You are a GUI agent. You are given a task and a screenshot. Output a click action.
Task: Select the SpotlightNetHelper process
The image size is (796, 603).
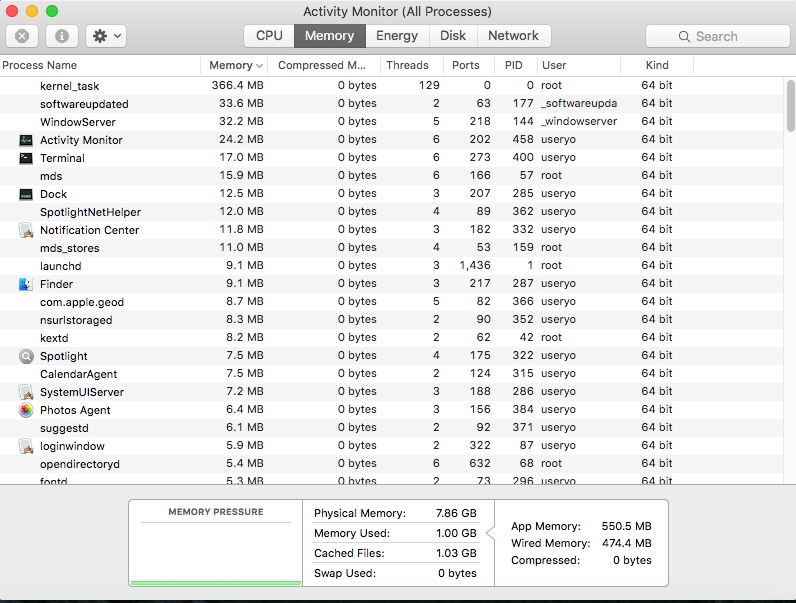pos(391,212)
